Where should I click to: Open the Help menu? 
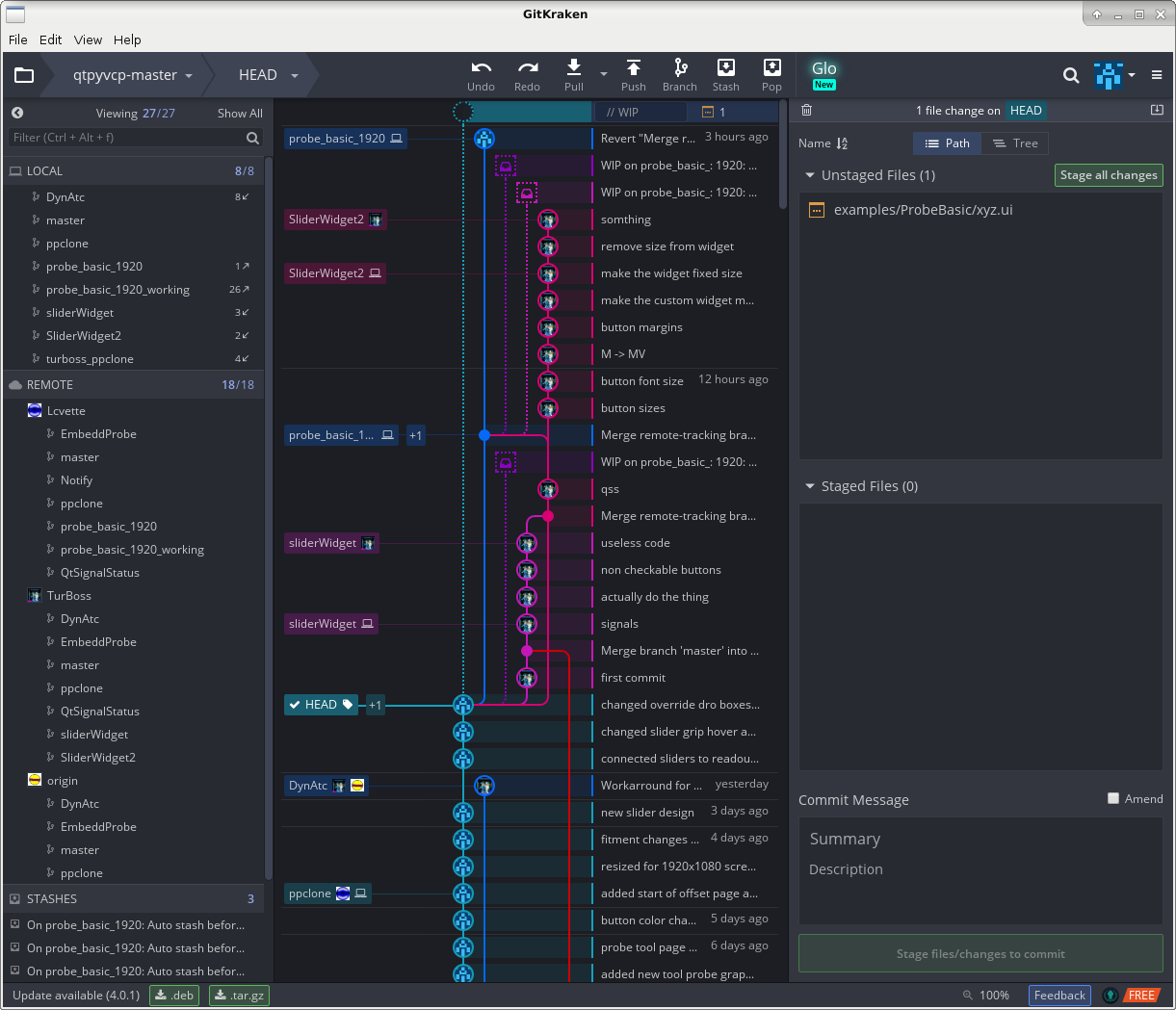click(x=127, y=39)
